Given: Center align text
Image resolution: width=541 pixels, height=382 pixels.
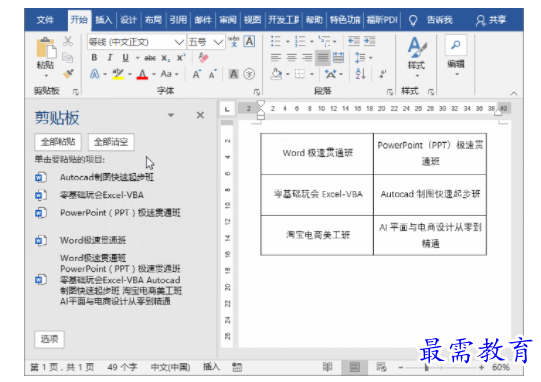Looking at the screenshot, I should click(292, 57).
